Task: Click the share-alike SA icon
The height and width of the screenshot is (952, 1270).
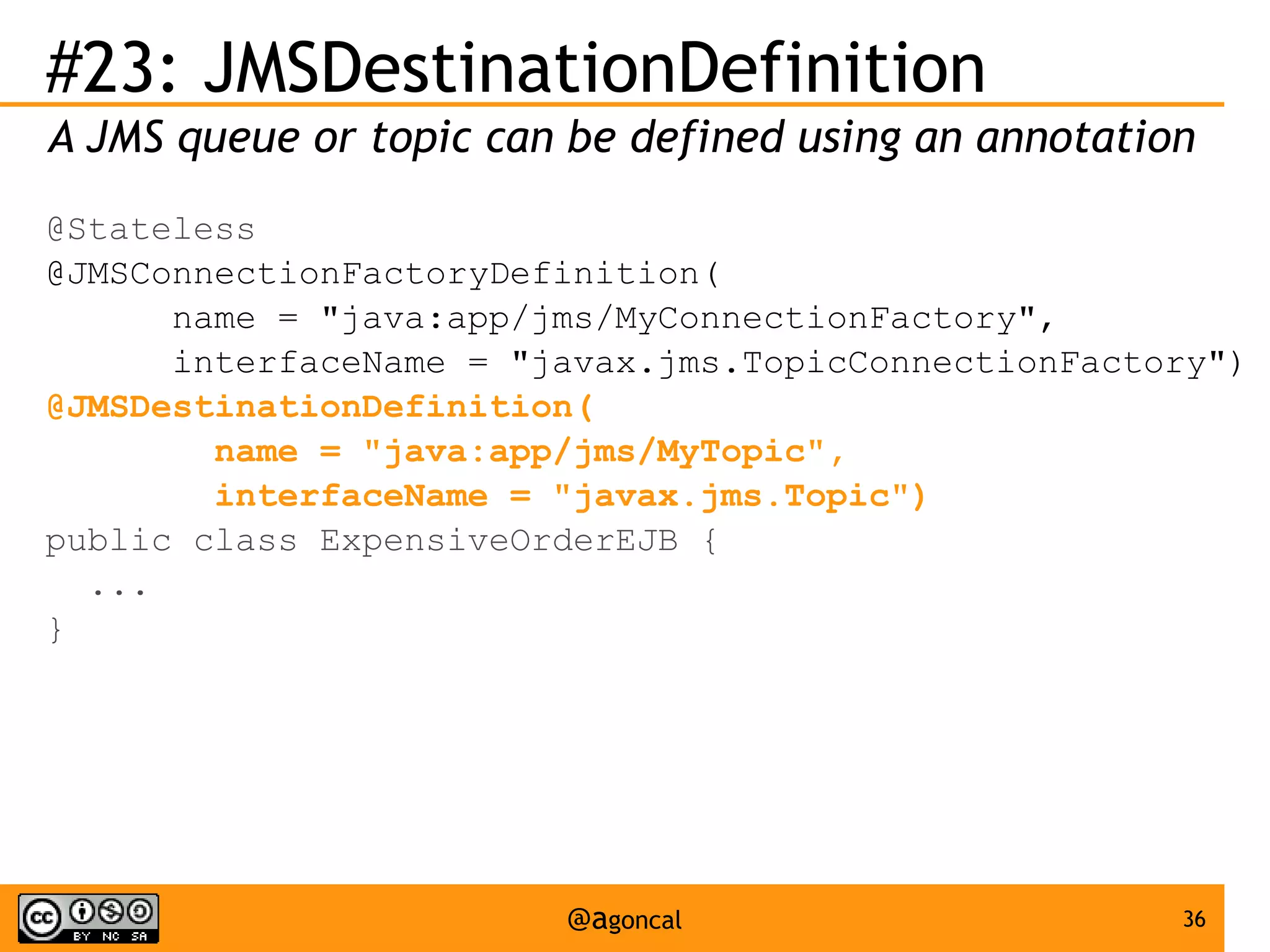Action: [140, 911]
